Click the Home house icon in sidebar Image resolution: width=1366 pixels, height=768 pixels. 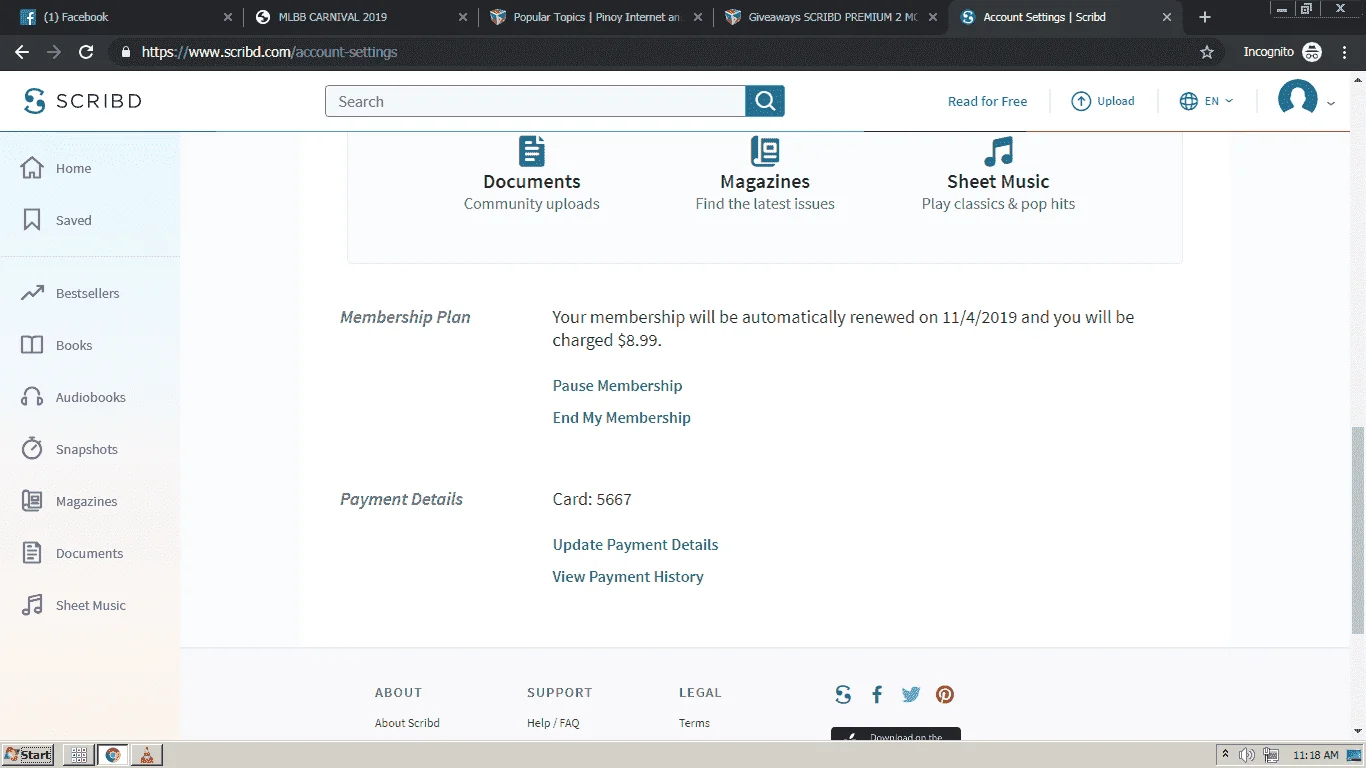pyautogui.click(x=32, y=168)
